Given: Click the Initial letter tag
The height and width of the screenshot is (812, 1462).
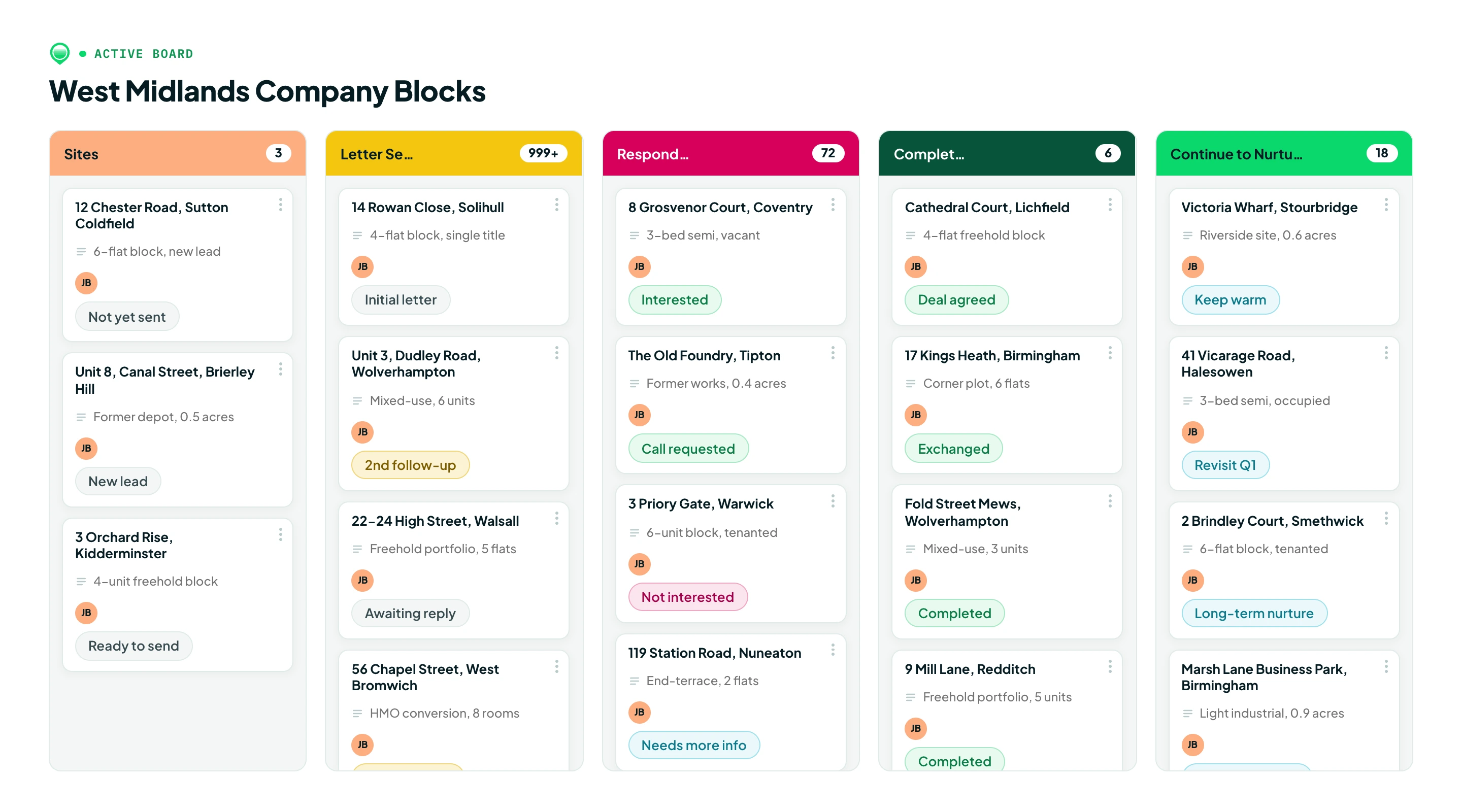Looking at the screenshot, I should pos(401,299).
